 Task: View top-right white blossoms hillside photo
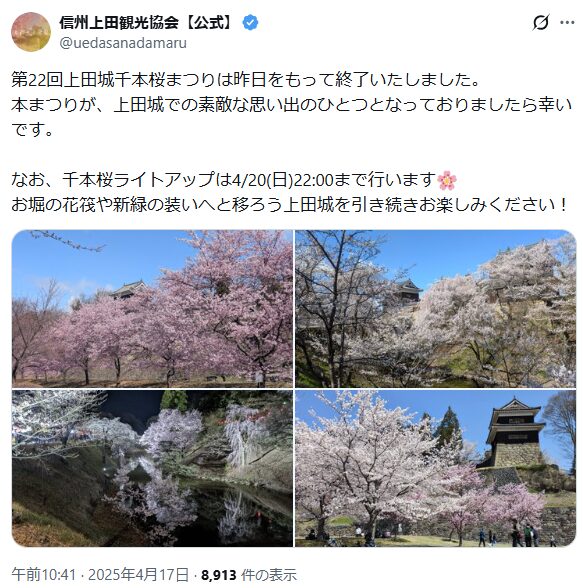435,309
